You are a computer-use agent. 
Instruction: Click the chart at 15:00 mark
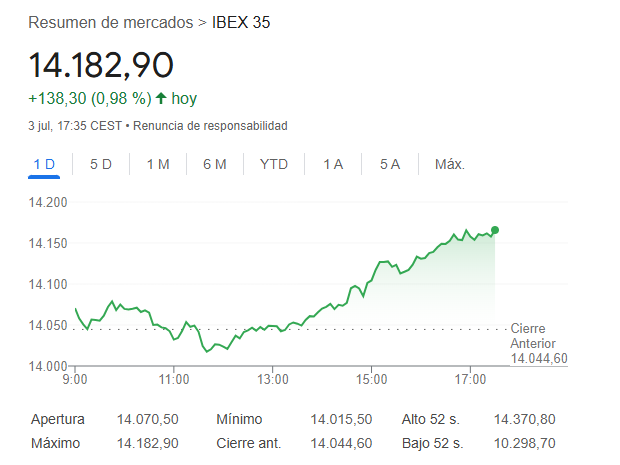pyautogui.click(x=371, y=279)
